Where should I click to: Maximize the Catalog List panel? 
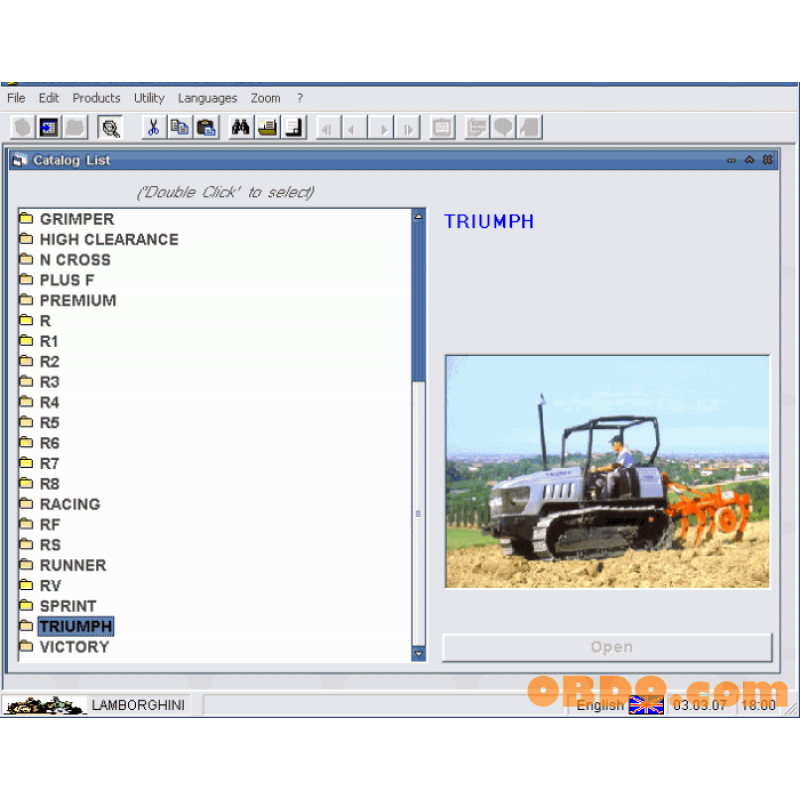(749, 160)
